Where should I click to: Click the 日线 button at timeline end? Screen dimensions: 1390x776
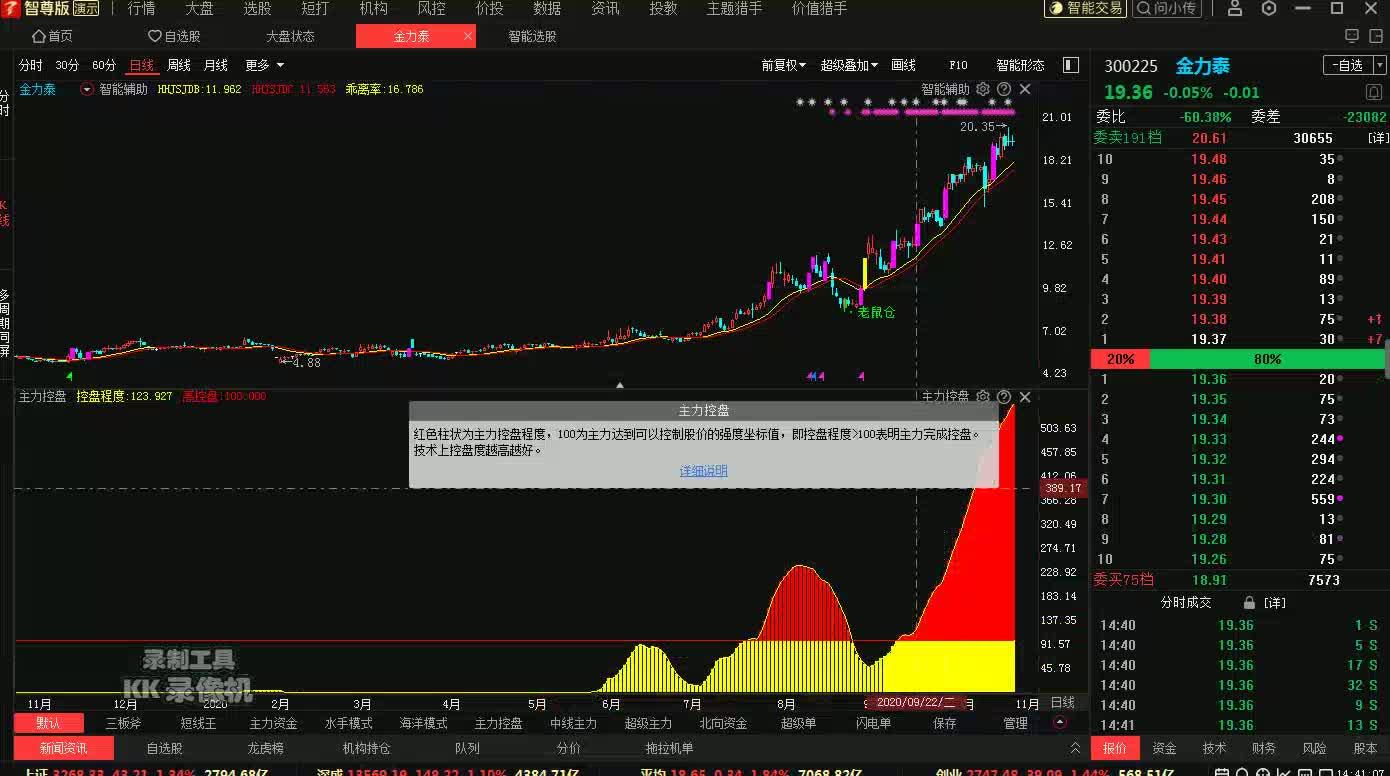pyautogui.click(x=1063, y=702)
